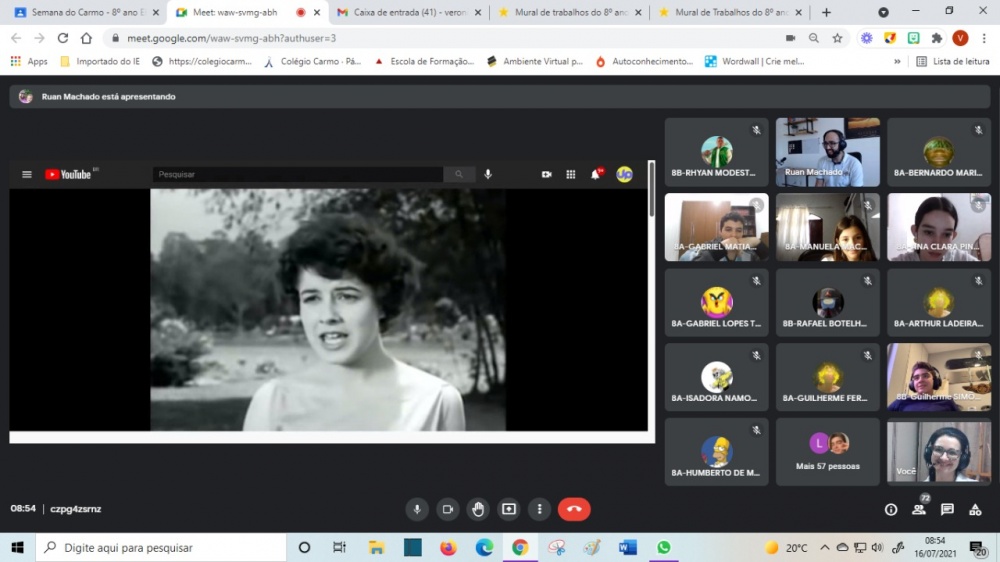Click YouTube voice search microphone
This screenshot has width=1000, height=562.
click(x=488, y=174)
